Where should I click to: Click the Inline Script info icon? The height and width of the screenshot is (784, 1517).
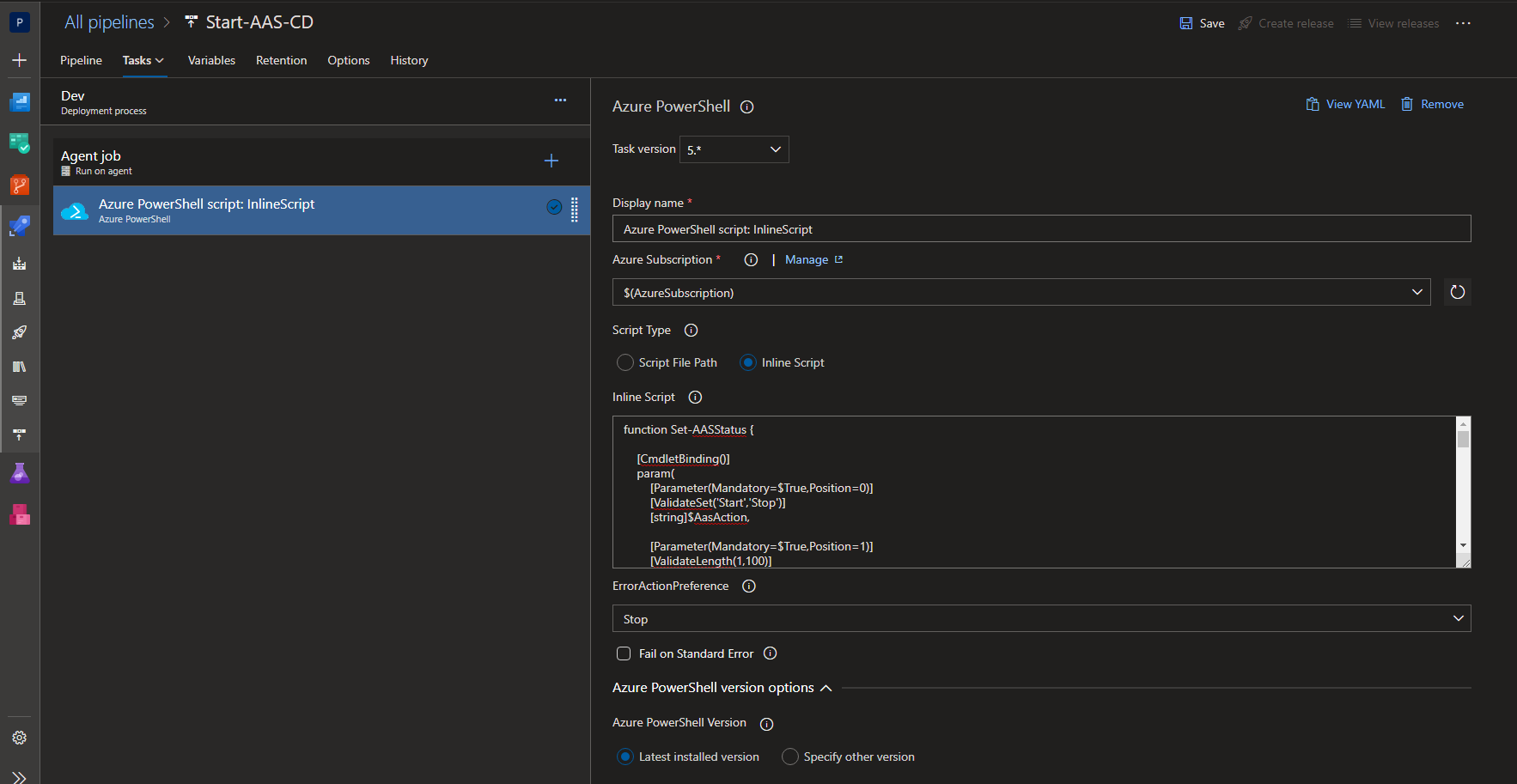[696, 398]
